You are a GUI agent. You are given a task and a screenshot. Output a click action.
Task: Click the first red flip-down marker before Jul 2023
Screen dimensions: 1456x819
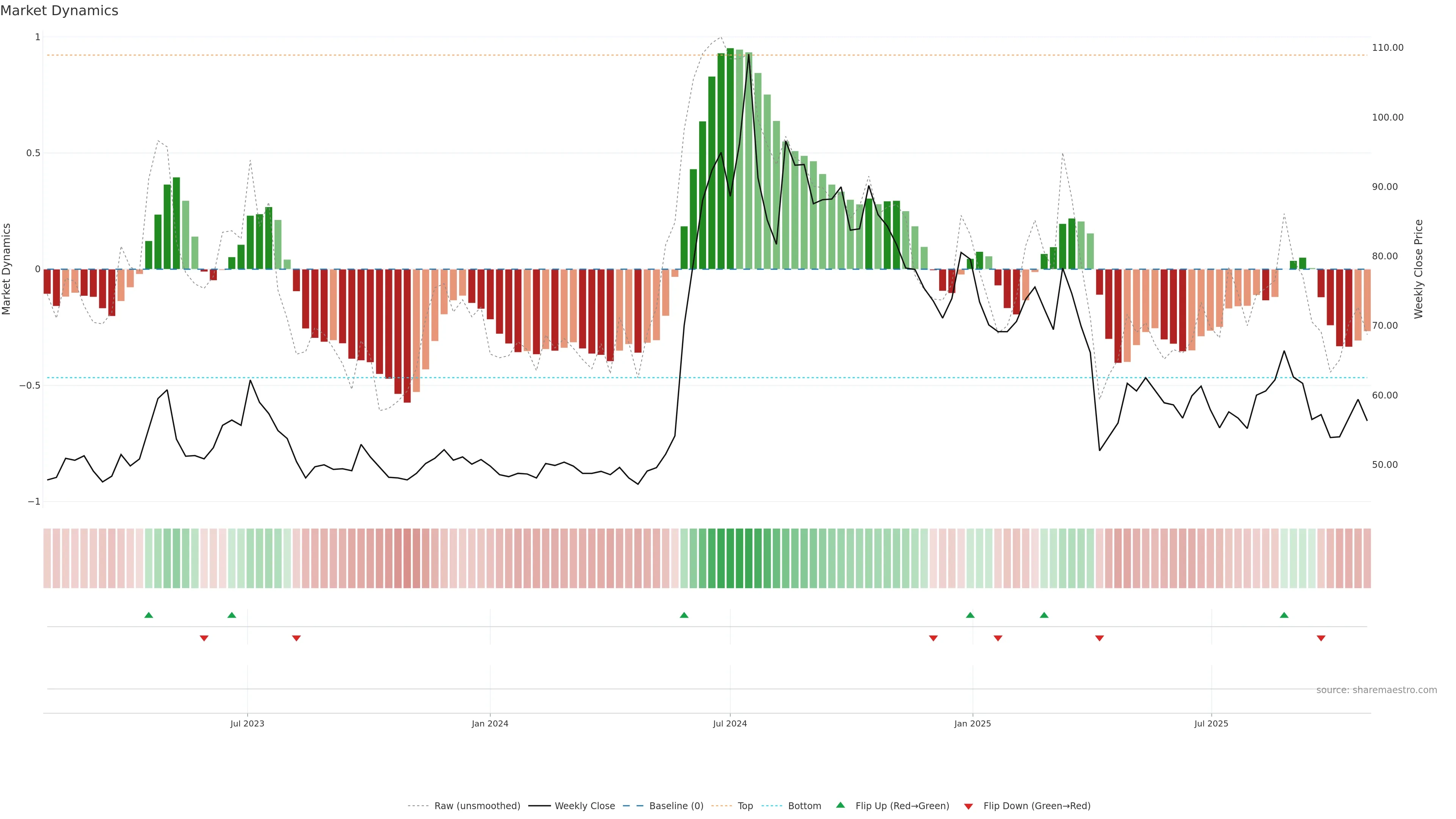click(204, 638)
